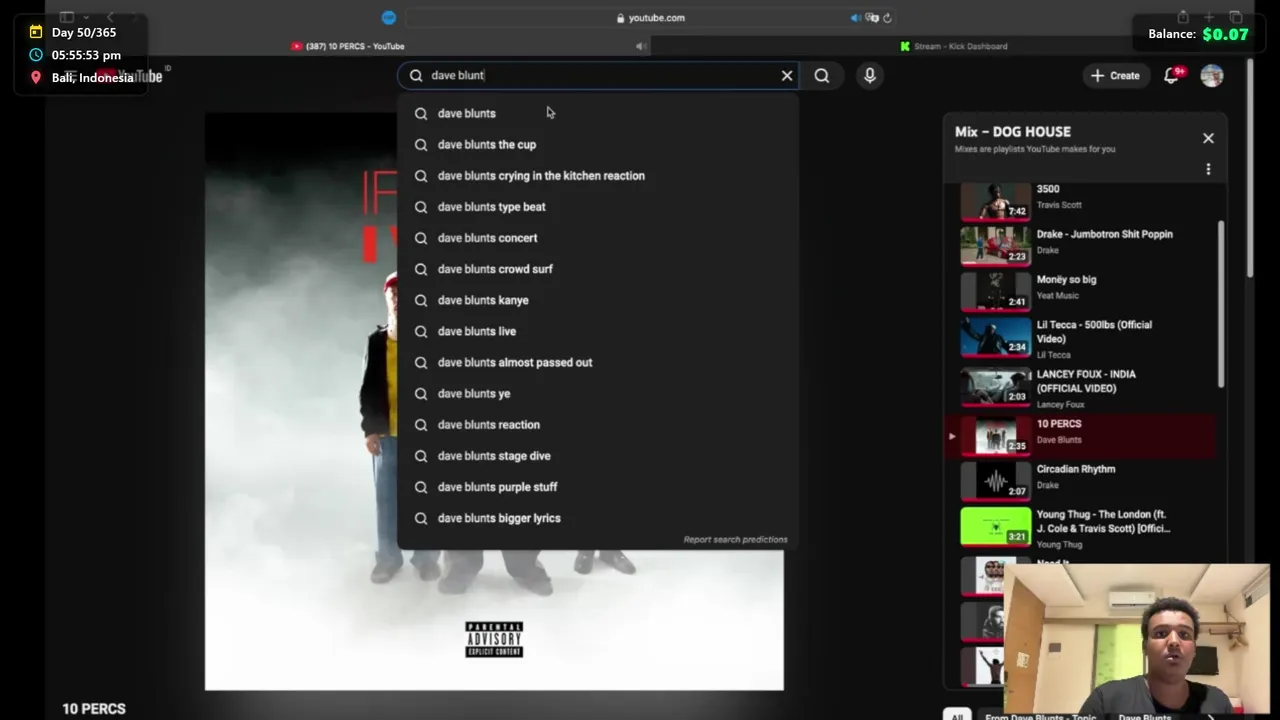This screenshot has height=720, width=1280.
Task: Click the playlist panel scrollbar
Action: [1221, 303]
